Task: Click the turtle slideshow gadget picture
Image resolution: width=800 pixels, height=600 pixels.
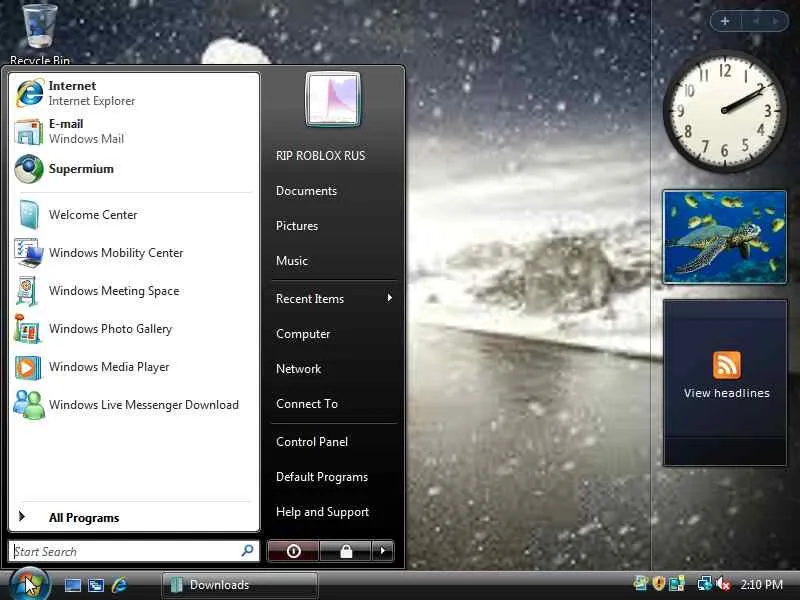Action: (x=724, y=237)
